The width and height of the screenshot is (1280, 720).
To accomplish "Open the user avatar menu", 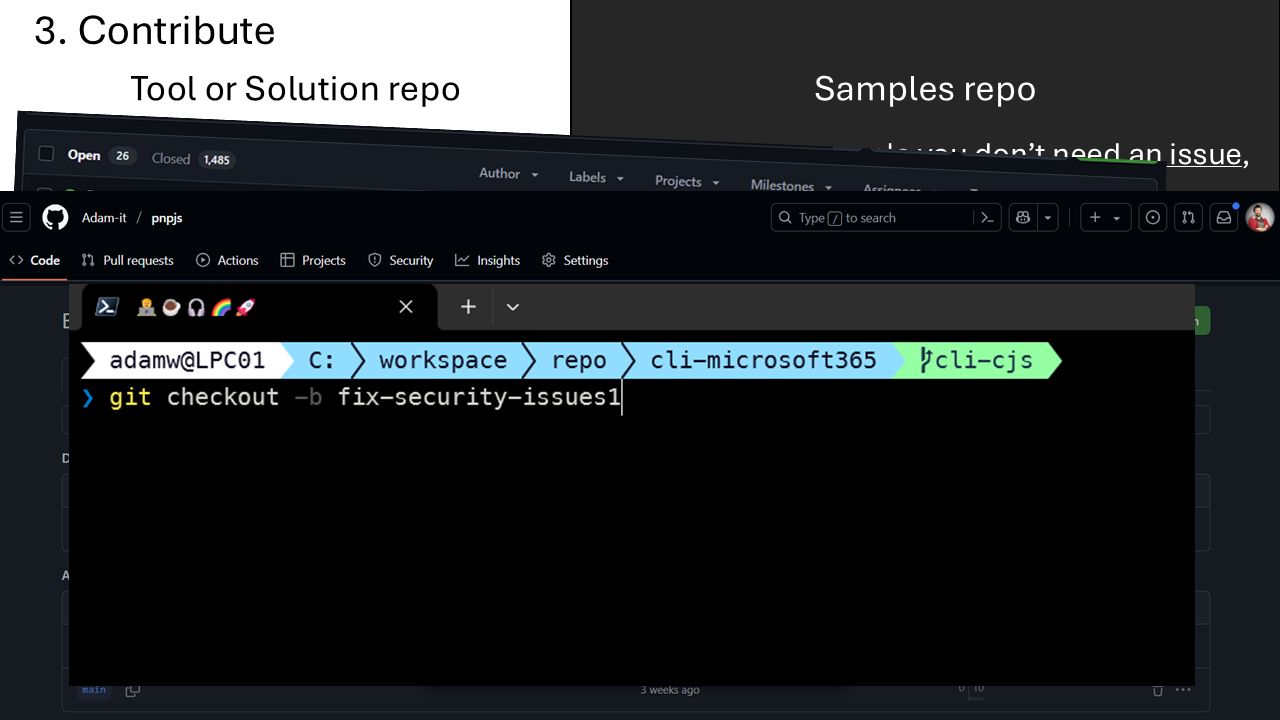I will 1260,218.
